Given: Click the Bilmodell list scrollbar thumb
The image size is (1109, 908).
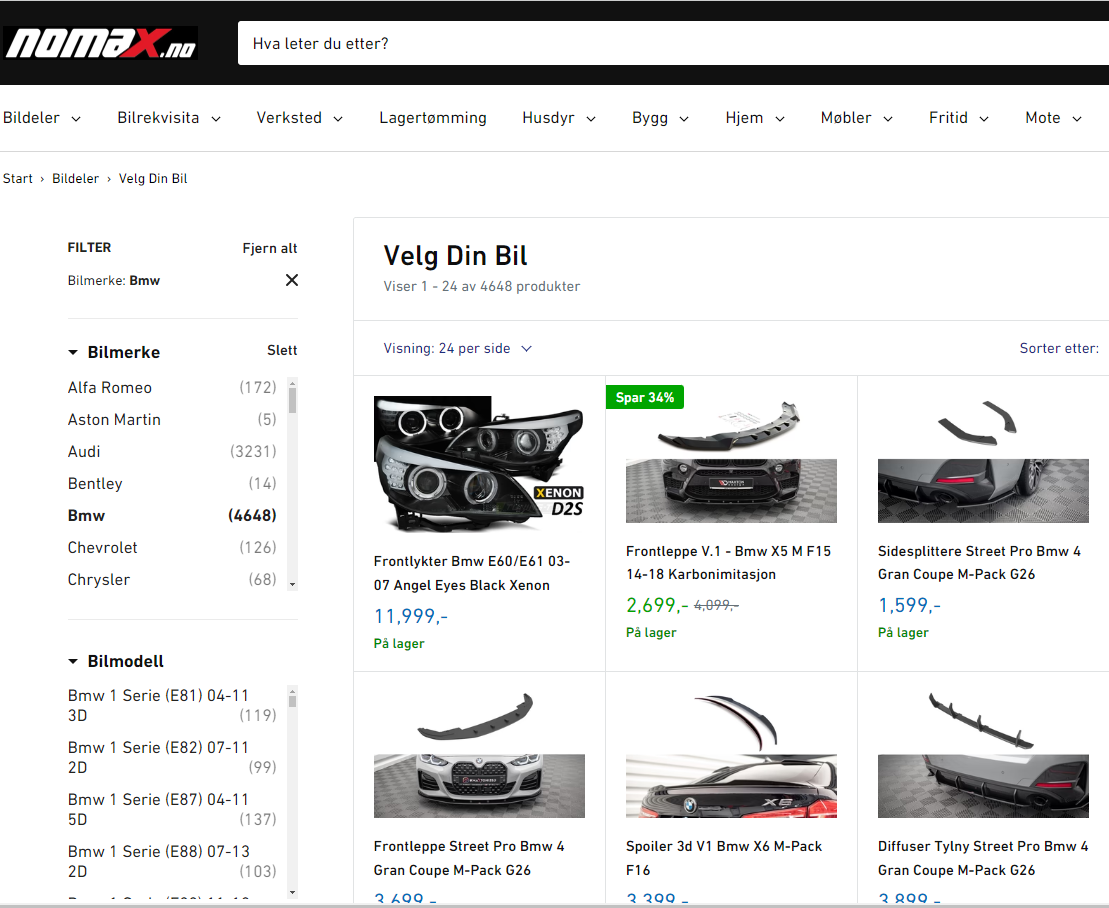Looking at the screenshot, I should click(x=292, y=700).
